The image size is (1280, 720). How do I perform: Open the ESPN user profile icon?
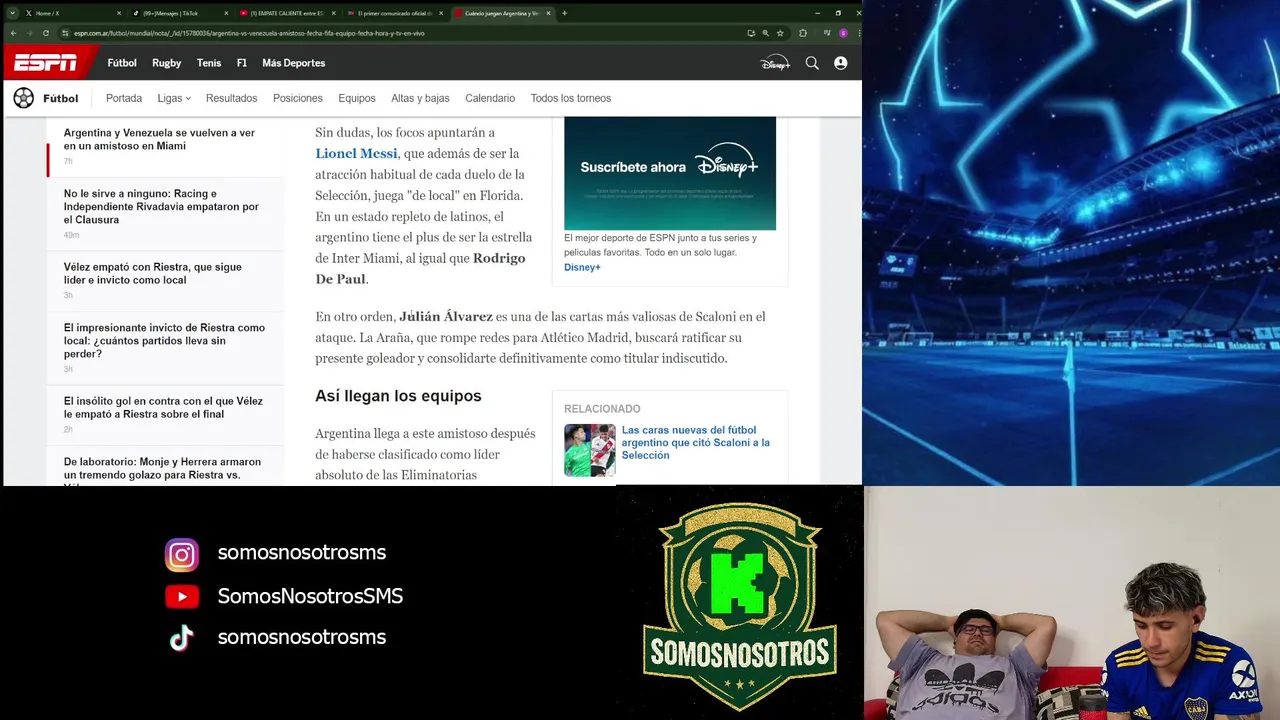click(840, 63)
